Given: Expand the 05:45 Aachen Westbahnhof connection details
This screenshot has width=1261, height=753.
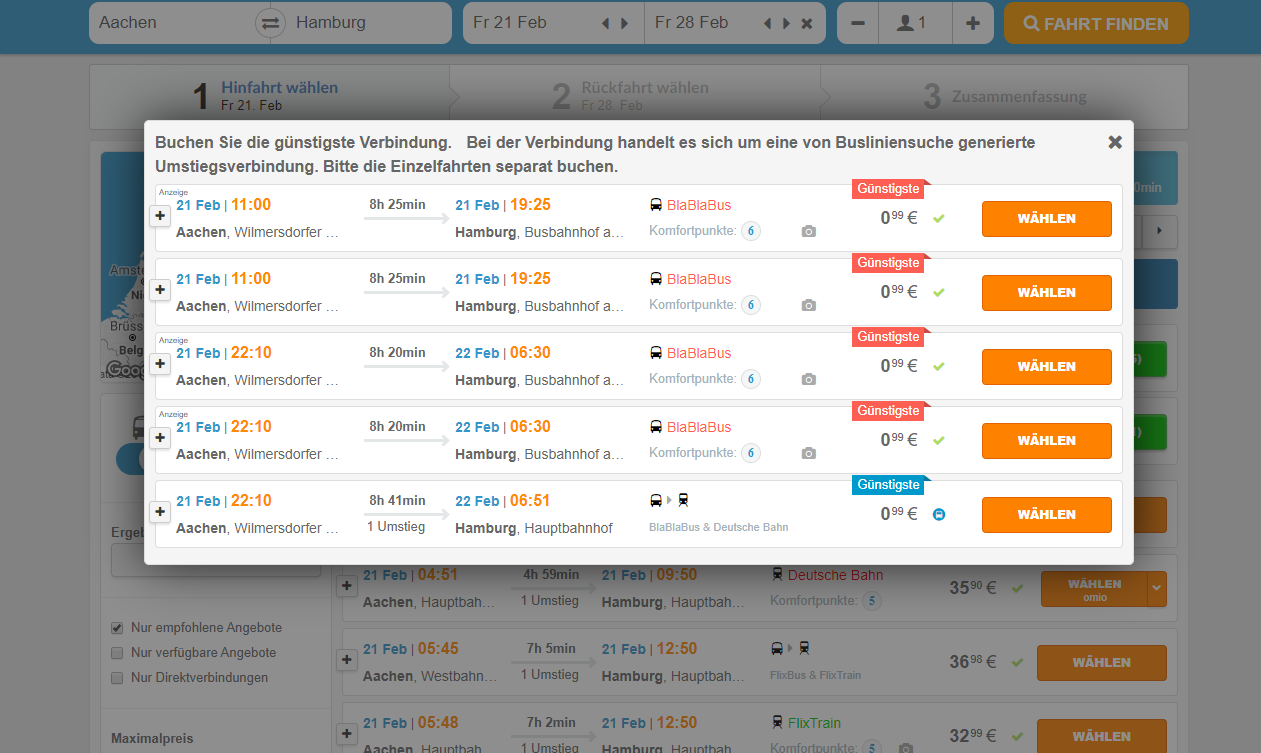Looking at the screenshot, I should coord(347,660).
